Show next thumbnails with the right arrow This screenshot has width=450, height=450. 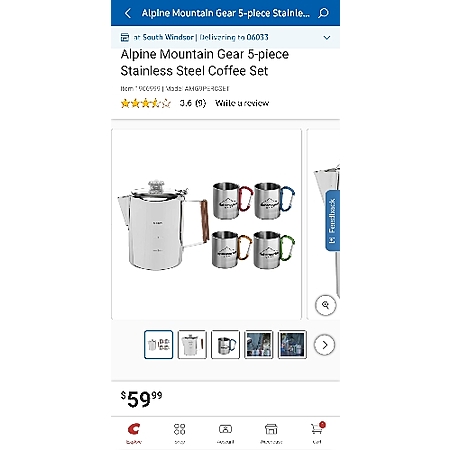pyautogui.click(x=324, y=345)
